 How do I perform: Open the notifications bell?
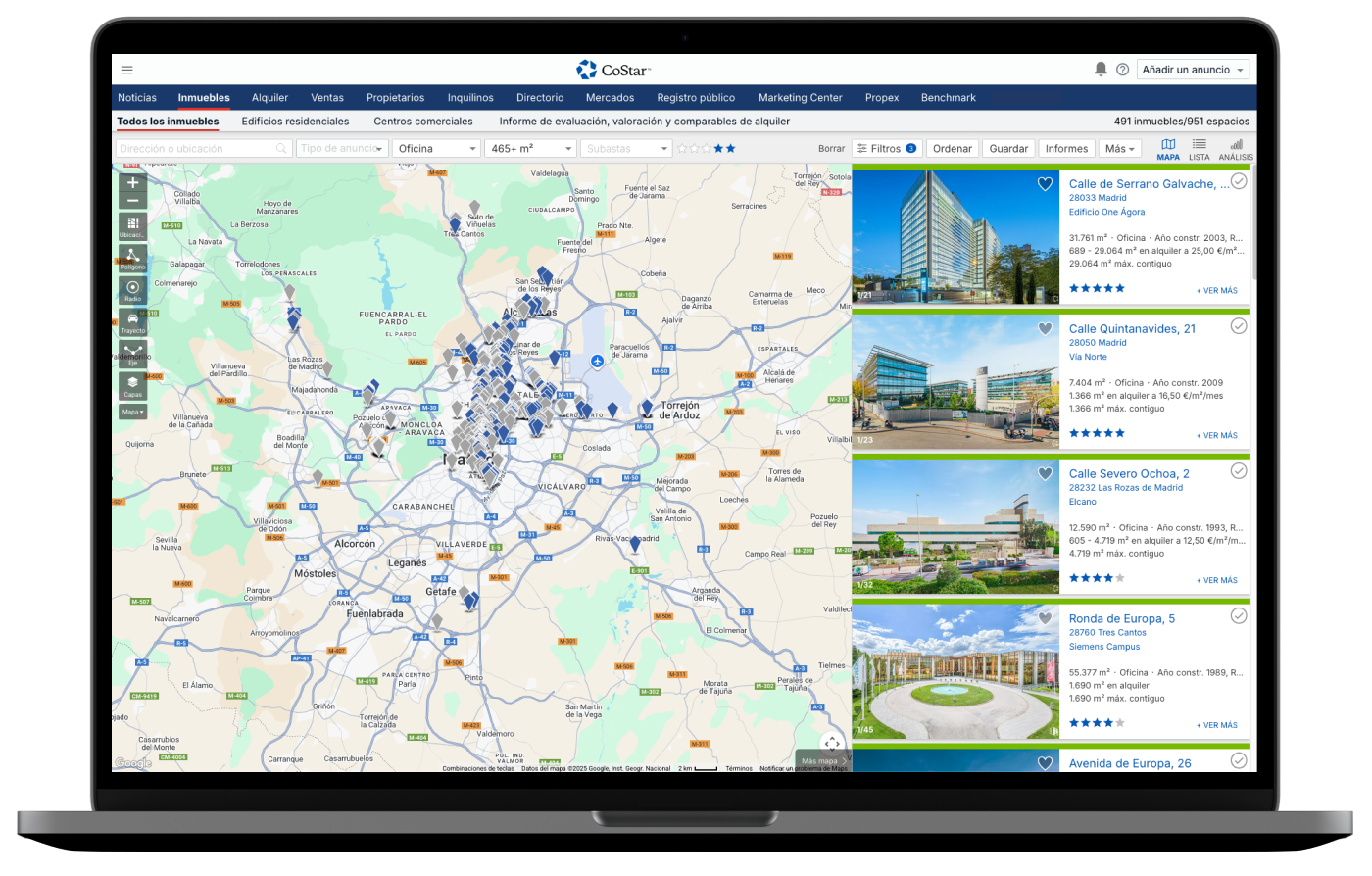pyautogui.click(x=1101, y=70)
